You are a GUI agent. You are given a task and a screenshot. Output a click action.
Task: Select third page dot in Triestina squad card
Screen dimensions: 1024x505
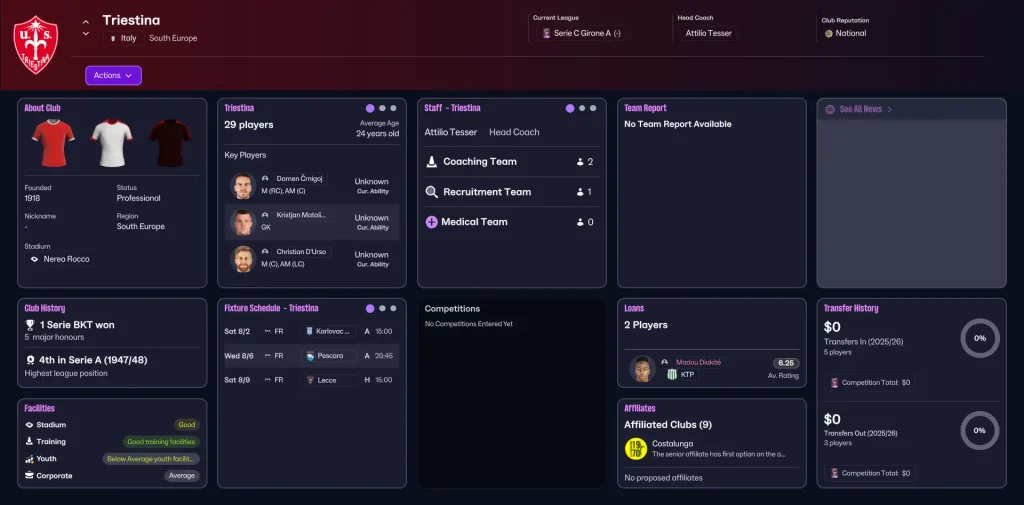tap(393, 108)
